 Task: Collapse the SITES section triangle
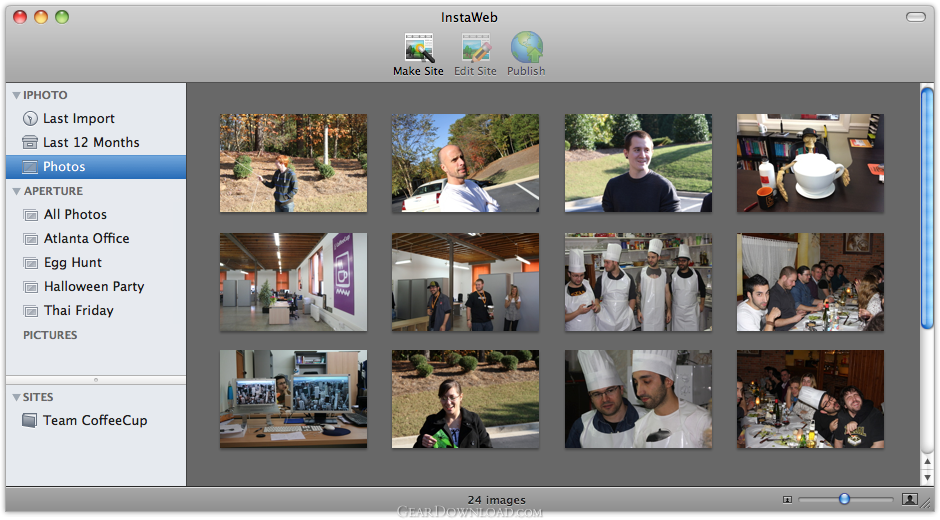click(16, 398)
